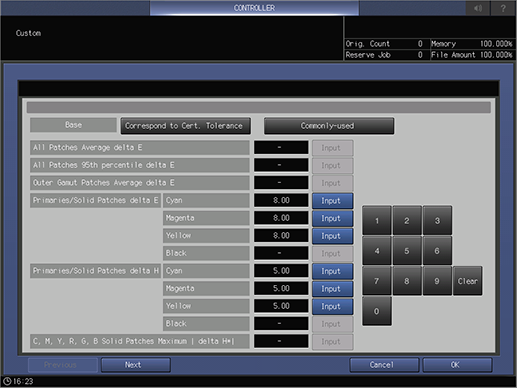Tap keypad number 4
The image size is (517, 388).
pyautogui.click(x=377, y=251)
